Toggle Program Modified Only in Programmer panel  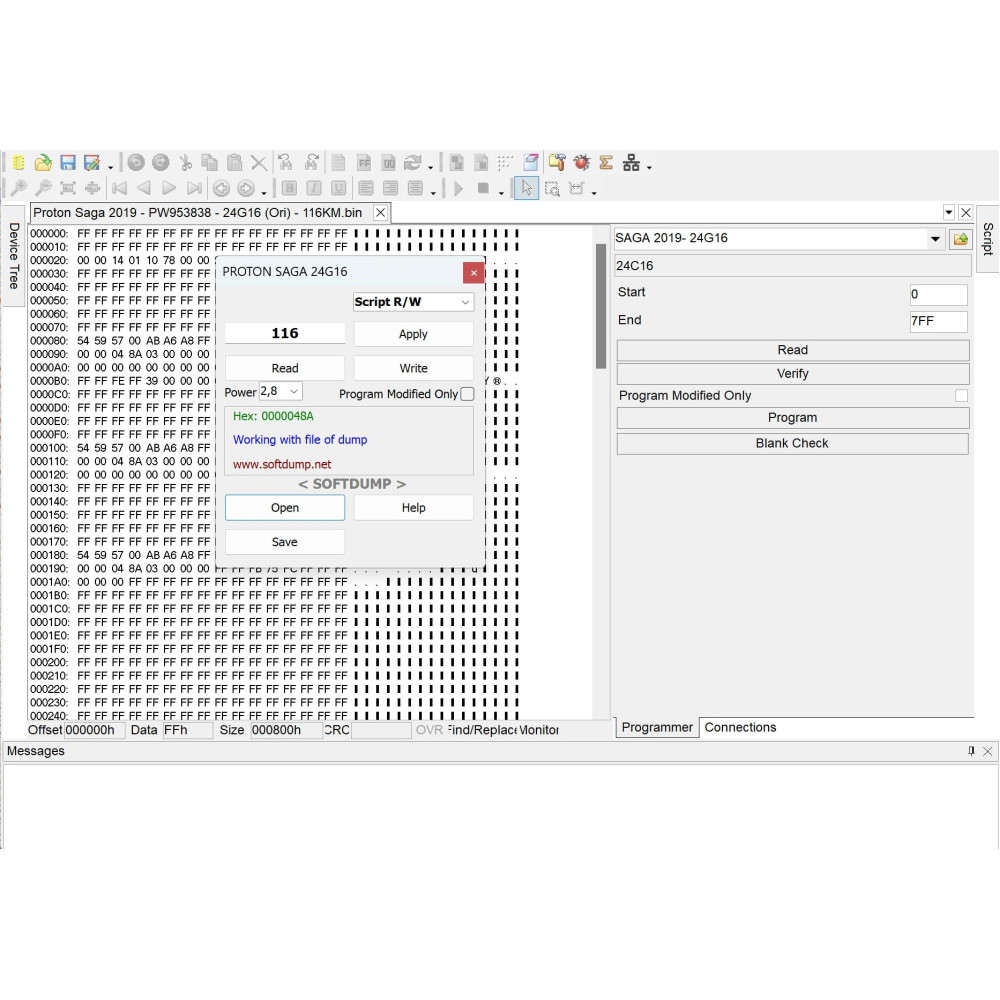point(962,396)
